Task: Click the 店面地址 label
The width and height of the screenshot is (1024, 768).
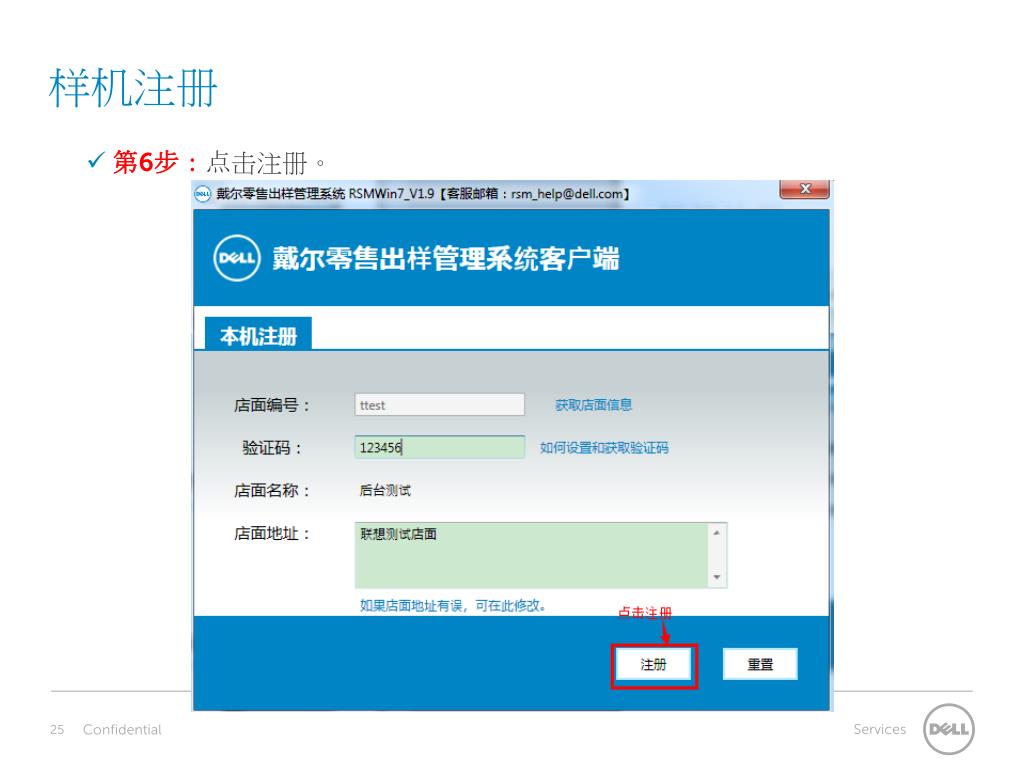Action: click(272, 534)
